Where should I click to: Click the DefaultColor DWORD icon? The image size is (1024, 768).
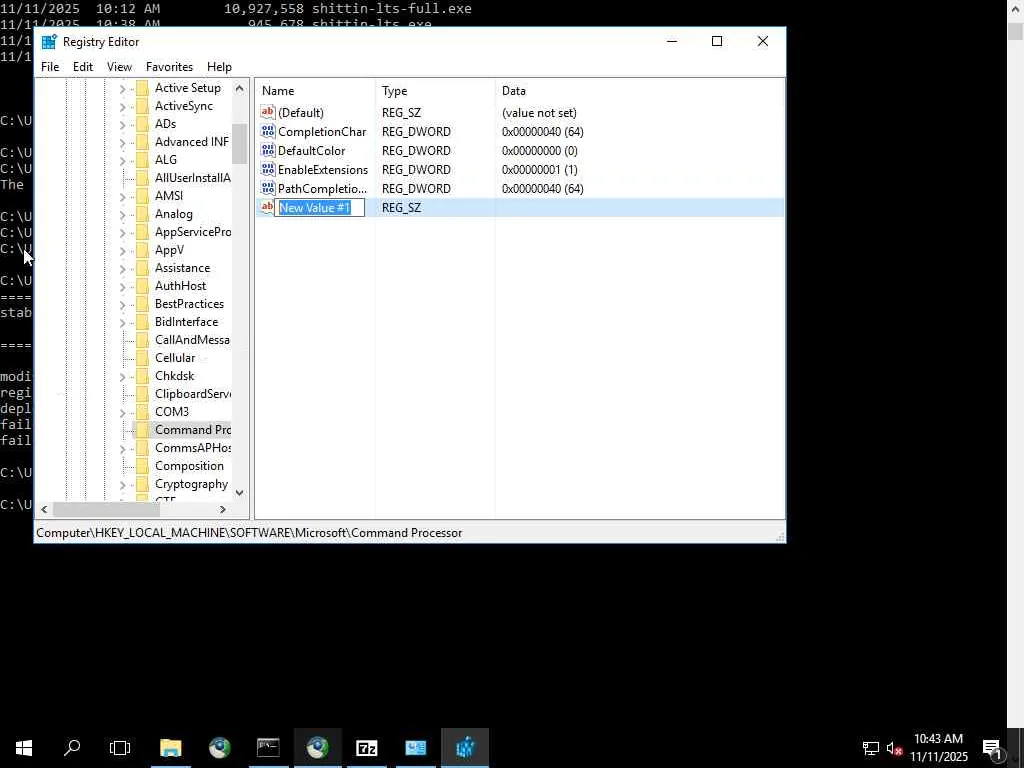coord(268,150)
